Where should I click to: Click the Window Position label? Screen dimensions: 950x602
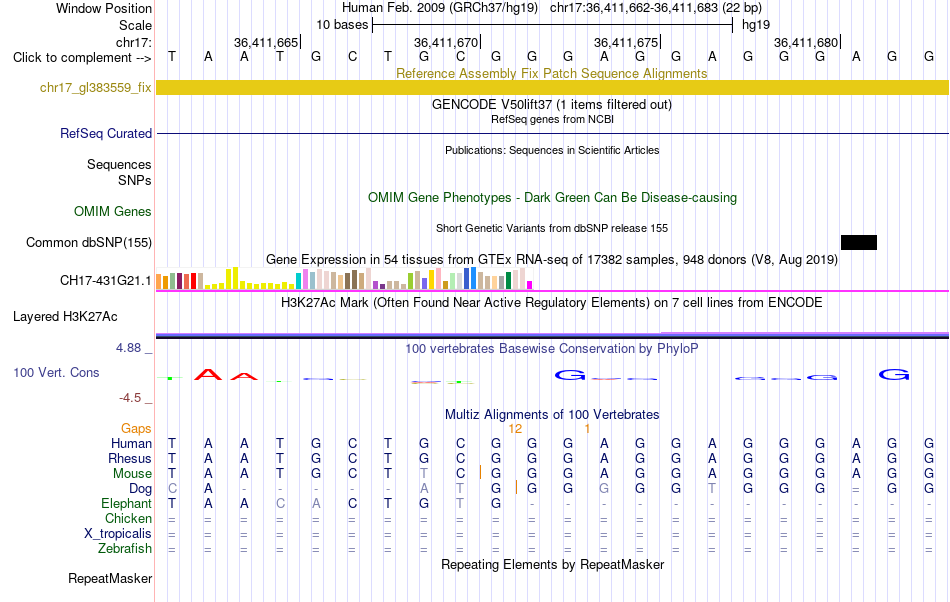pyautogui.click(x=104, y=8)
